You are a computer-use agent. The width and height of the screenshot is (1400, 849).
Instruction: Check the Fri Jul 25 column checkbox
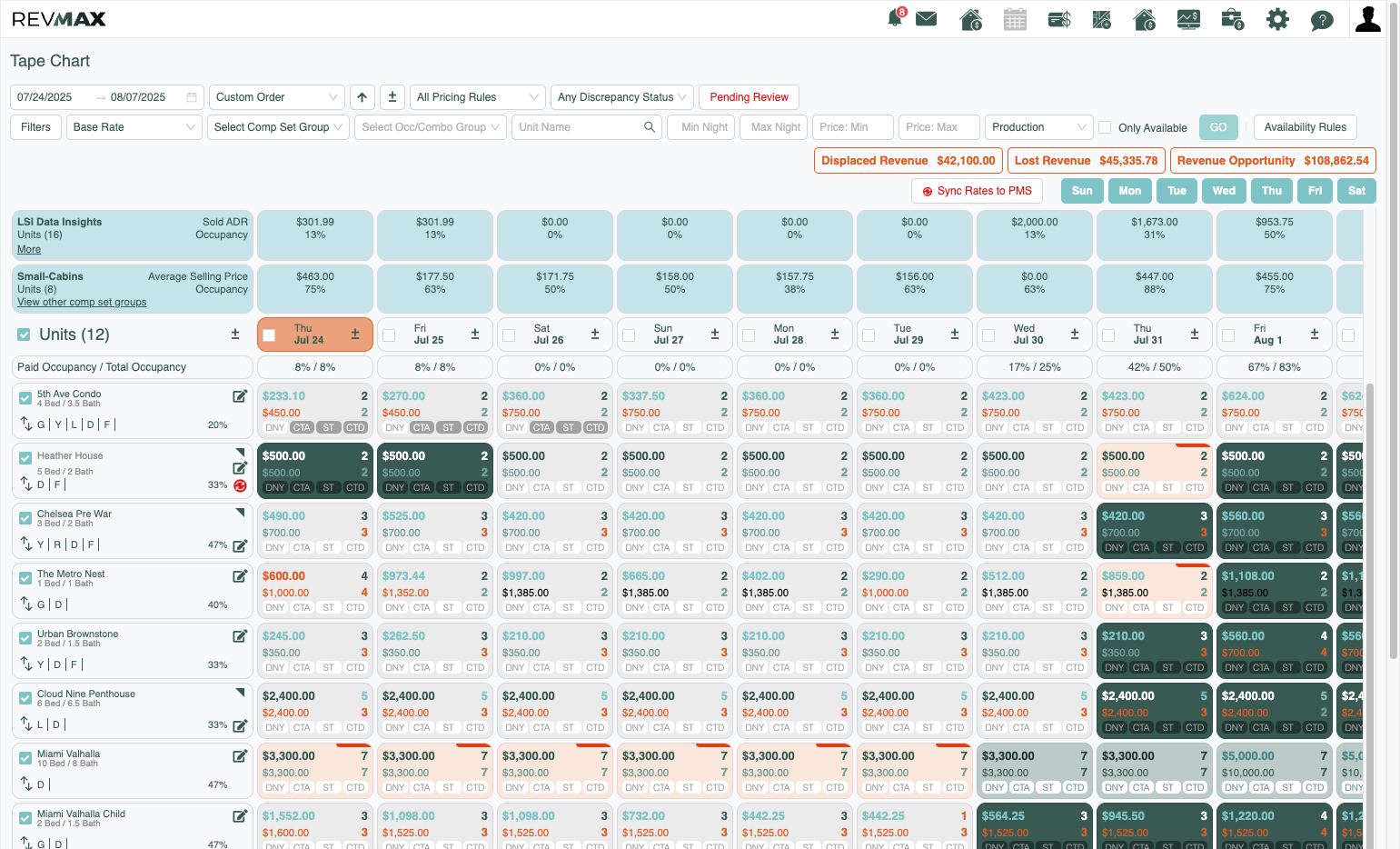pyautogui.click(x=389, y=335)
